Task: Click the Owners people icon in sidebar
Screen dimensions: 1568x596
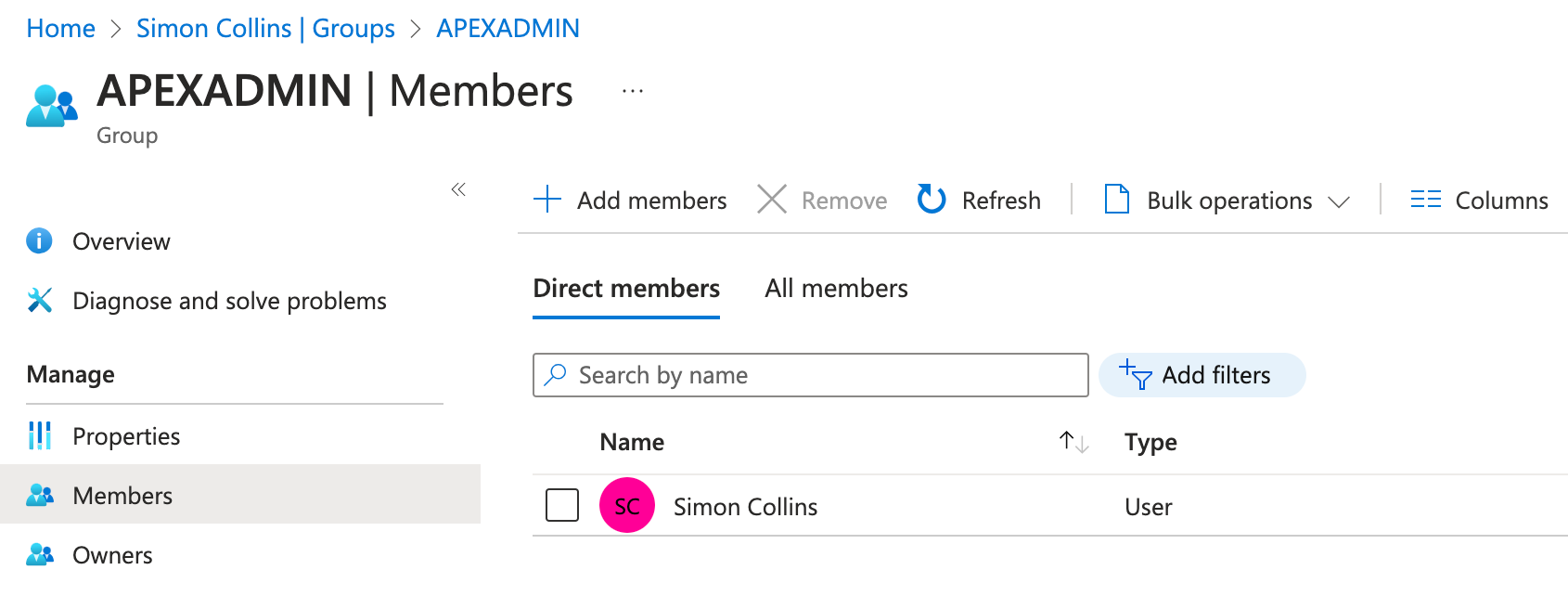Action: (x=38, y=554)
